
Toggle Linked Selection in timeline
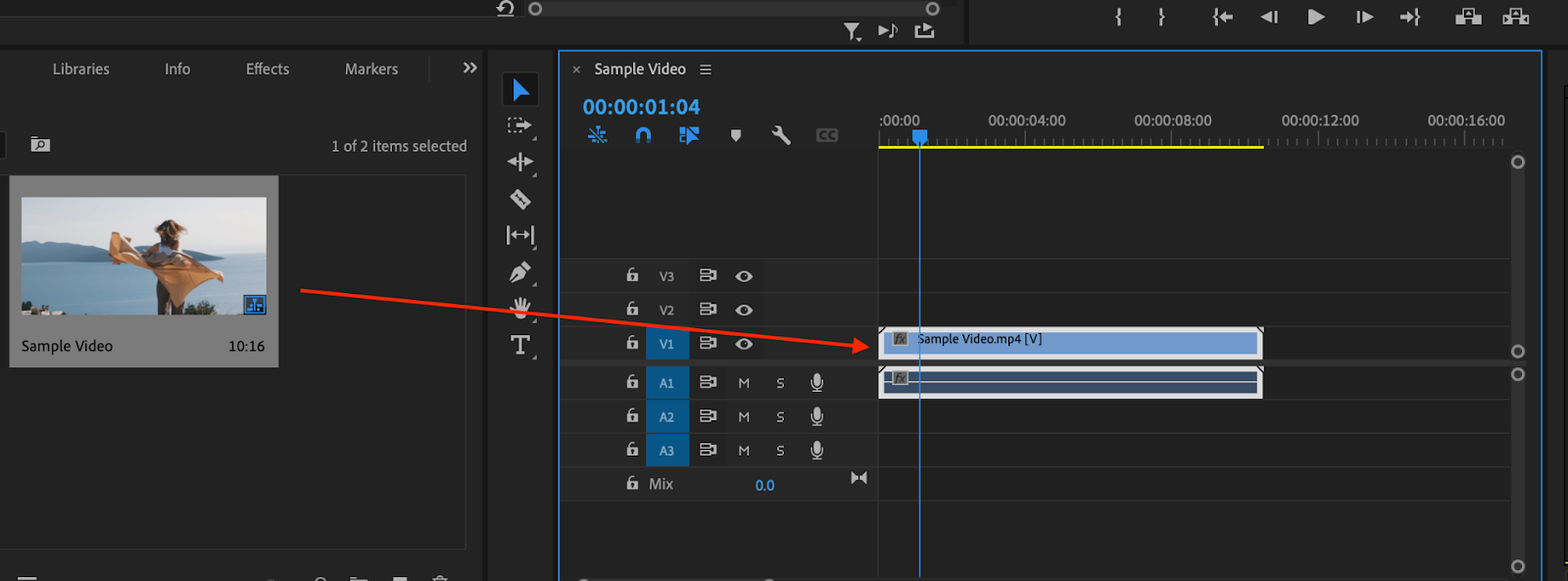coord(689,135)
